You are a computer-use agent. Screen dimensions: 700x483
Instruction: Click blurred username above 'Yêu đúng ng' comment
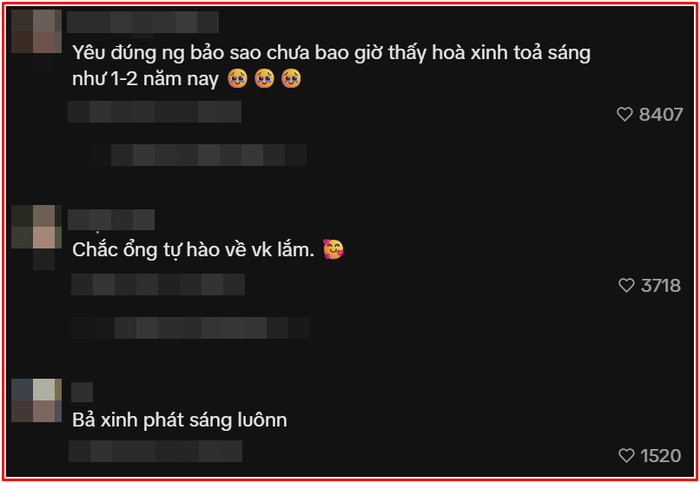[143, 22]
